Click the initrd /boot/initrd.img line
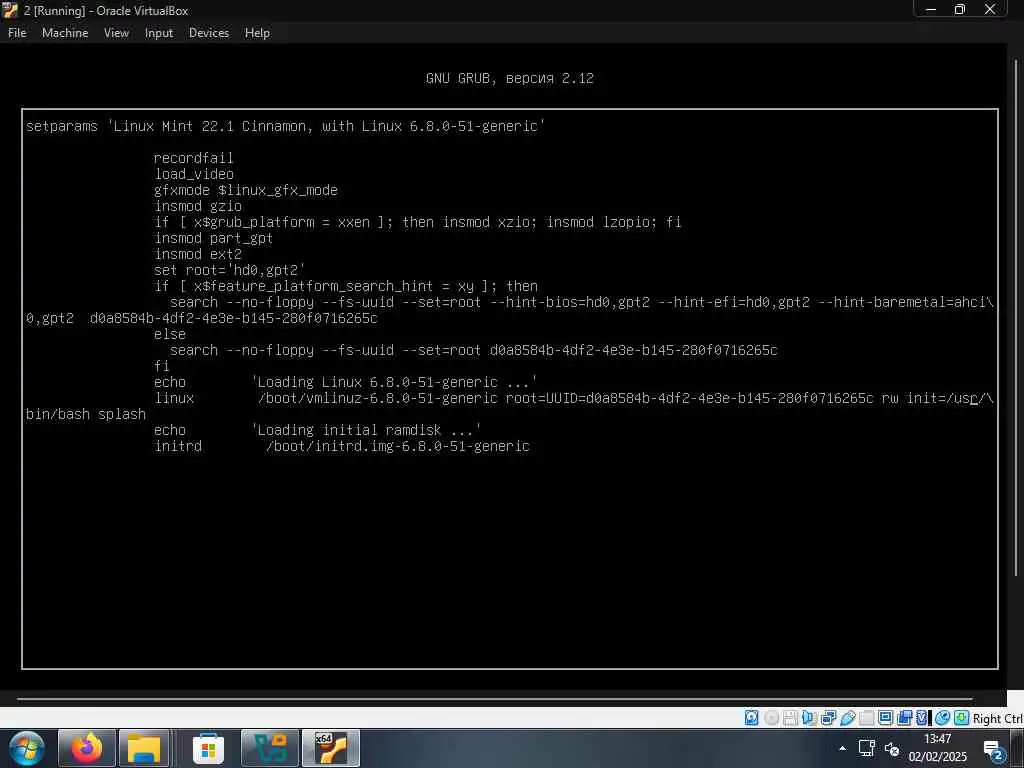The image size is (1024, 768). [x=342, y=446]
